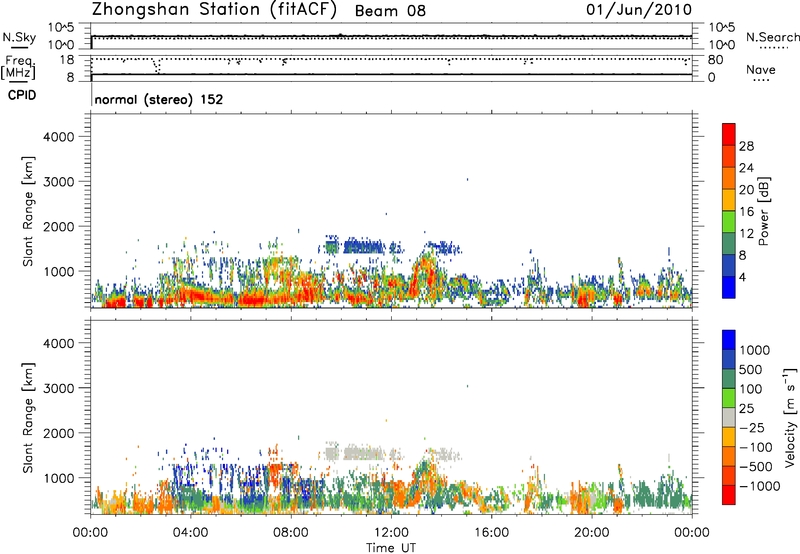This screenshot has height=554, width=800.
Task: Pick the Power bar segment between 12 and 16
Action: pyautogui.click(x=729, y=221)
